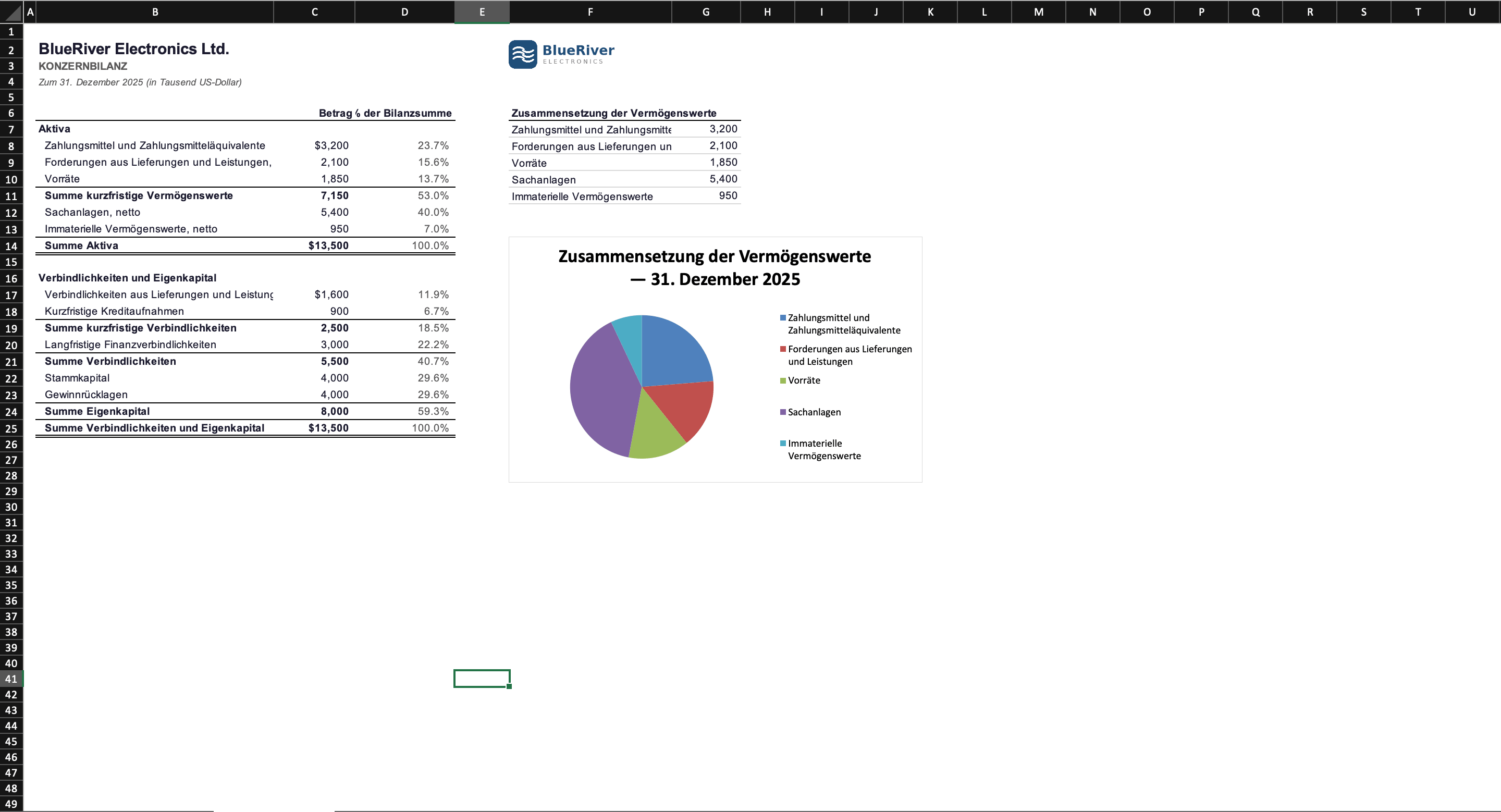This screenshot has height=812, width=1501.
Task: Select the teal intangible assets pie slice
Action: [631, 343]
